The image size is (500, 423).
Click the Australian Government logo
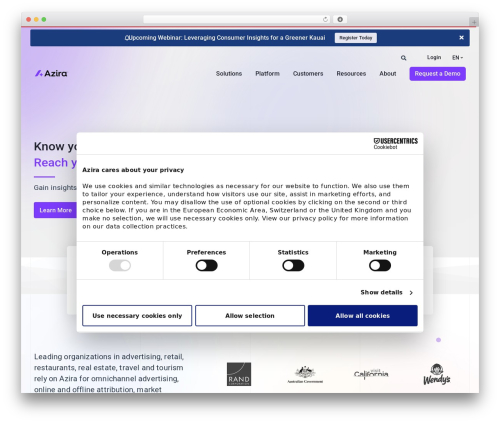coord(305,375)
